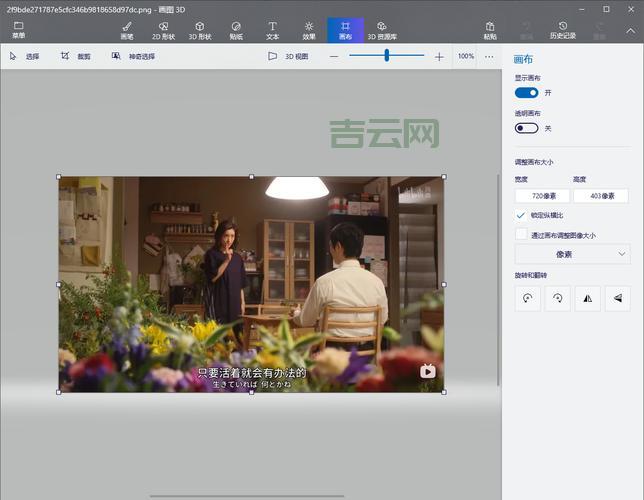Click the 旋转和翻转 label
The height and width of the screenshot is (500, 644).
click(531, 275)
